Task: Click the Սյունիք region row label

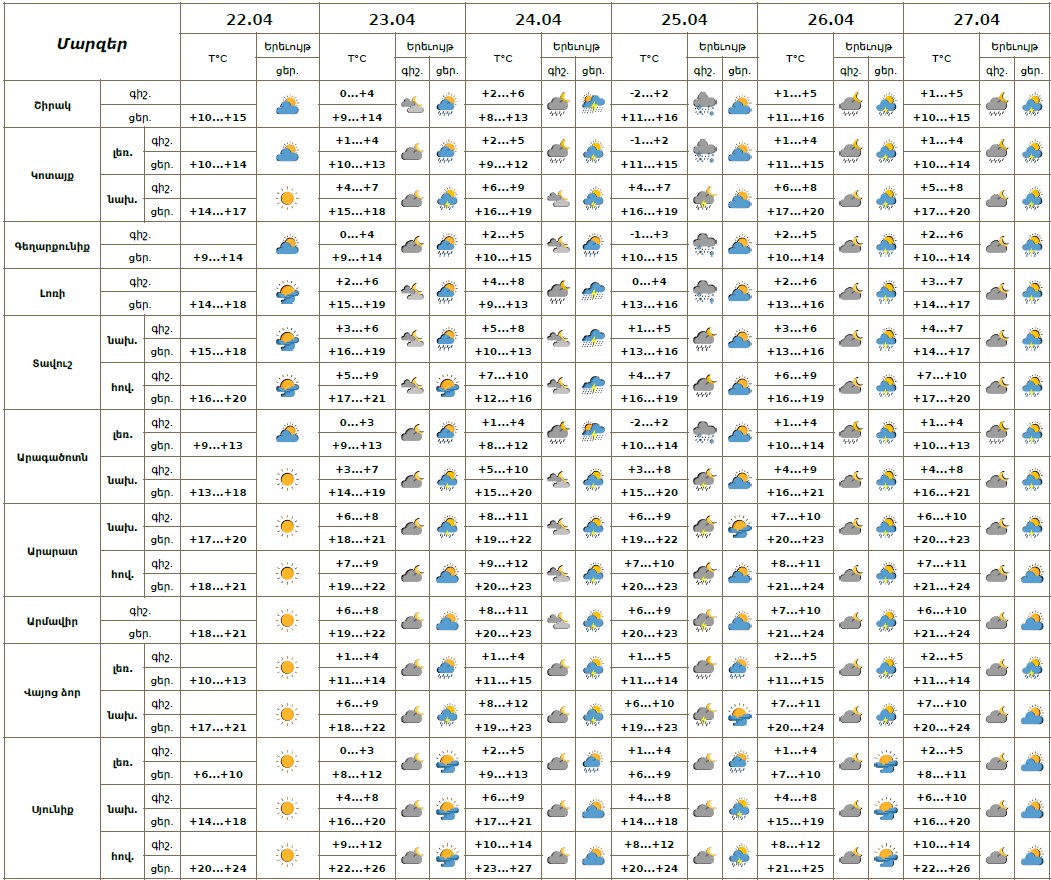Action: point(52,808)
